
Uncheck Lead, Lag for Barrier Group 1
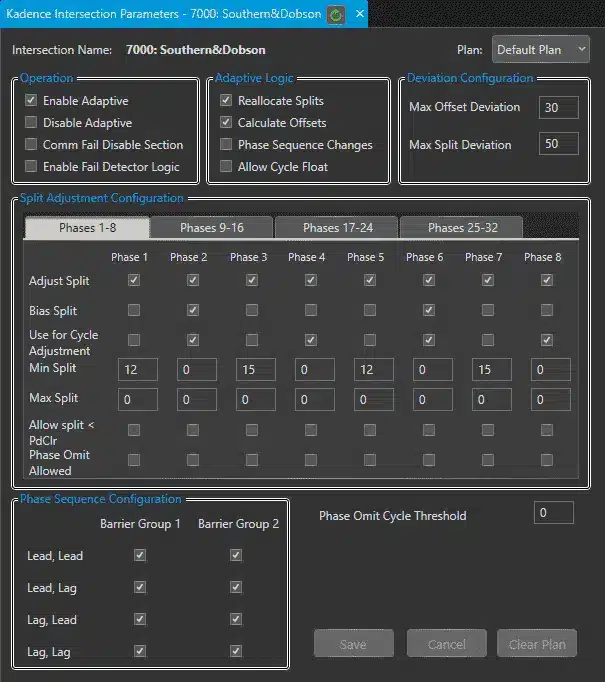click(140, 587)
